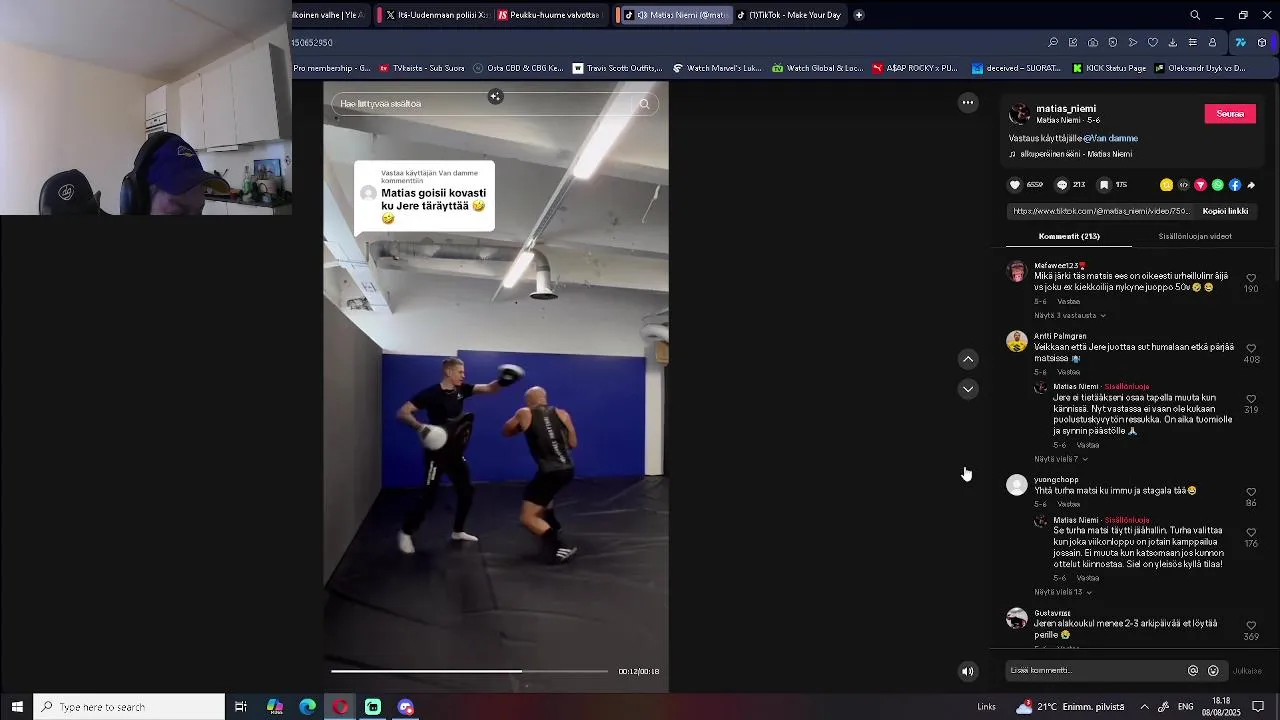Share video via WhatsApp icon
This screenshot has height=720, width=1280.
coord(1217,185)
